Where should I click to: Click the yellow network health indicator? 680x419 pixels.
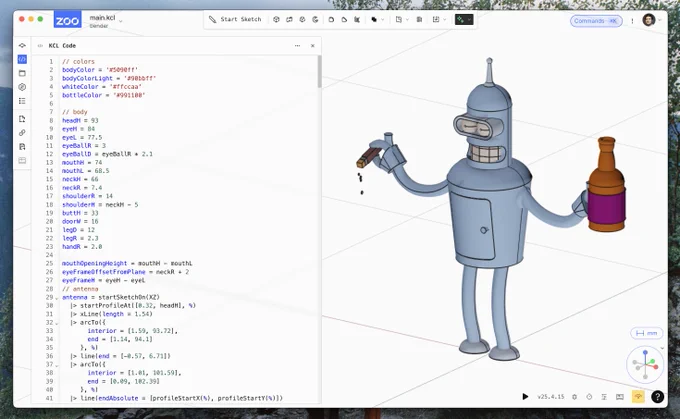638,396
